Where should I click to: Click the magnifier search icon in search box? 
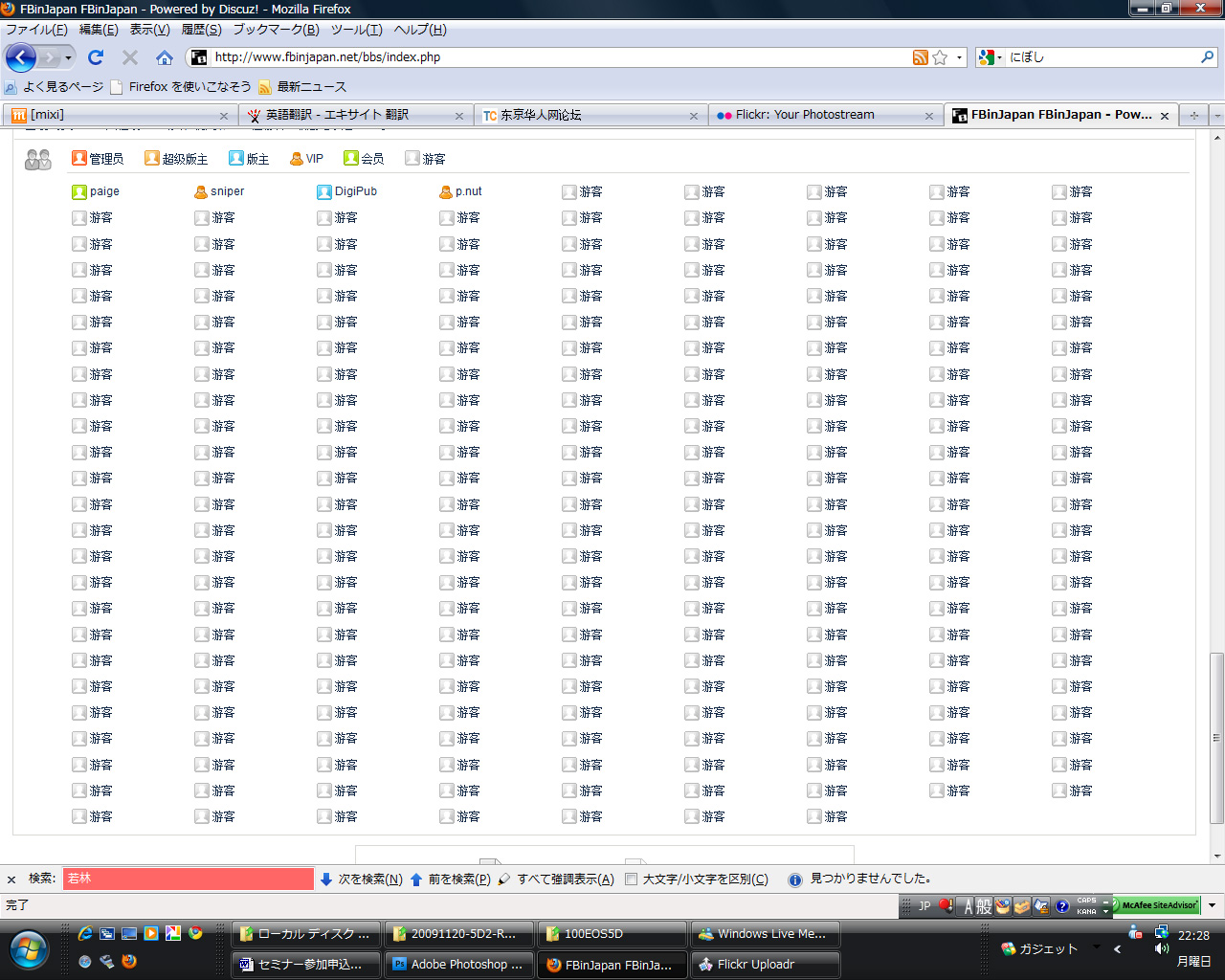click(x=1207, y=57)
